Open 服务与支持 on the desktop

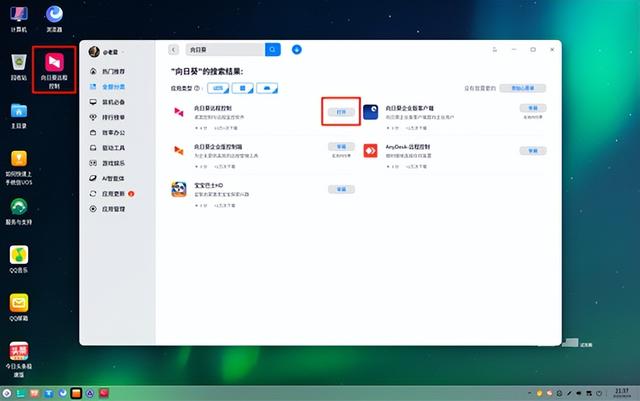click(19, 212)
